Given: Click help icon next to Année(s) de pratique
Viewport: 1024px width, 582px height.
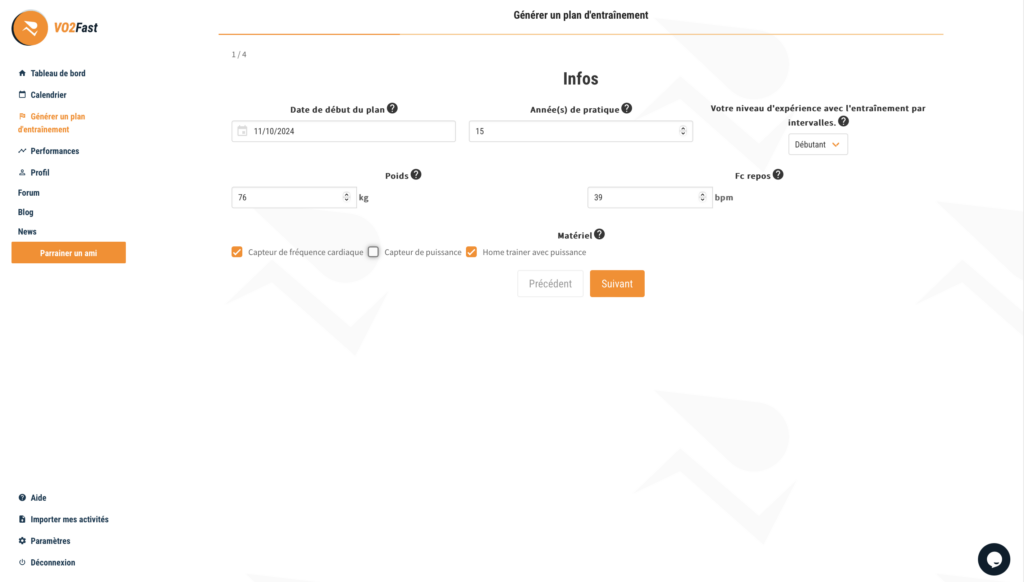Looking at the screenshot, I should [x=627, y=108].
